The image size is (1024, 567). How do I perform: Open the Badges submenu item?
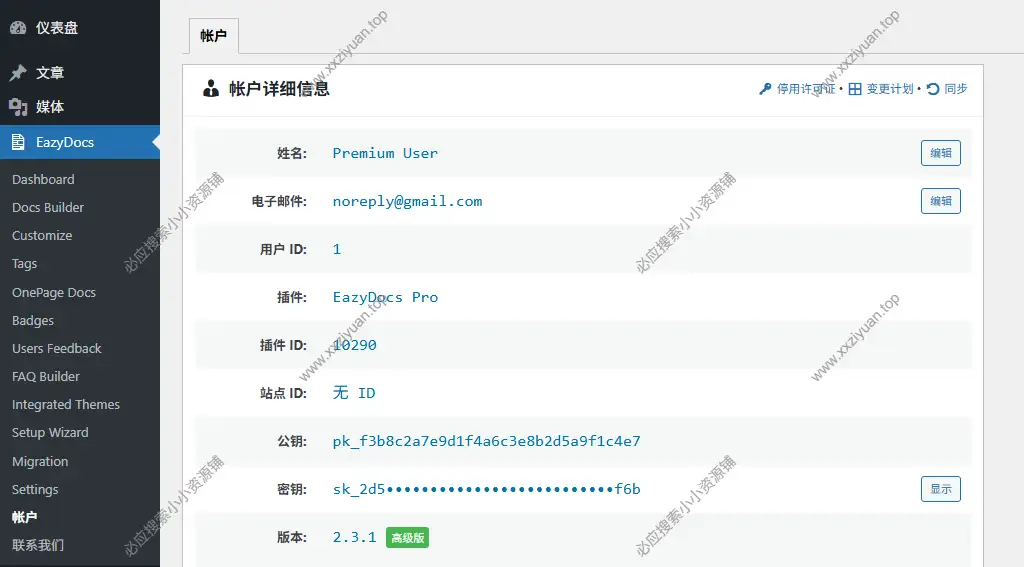pos(33,320)
